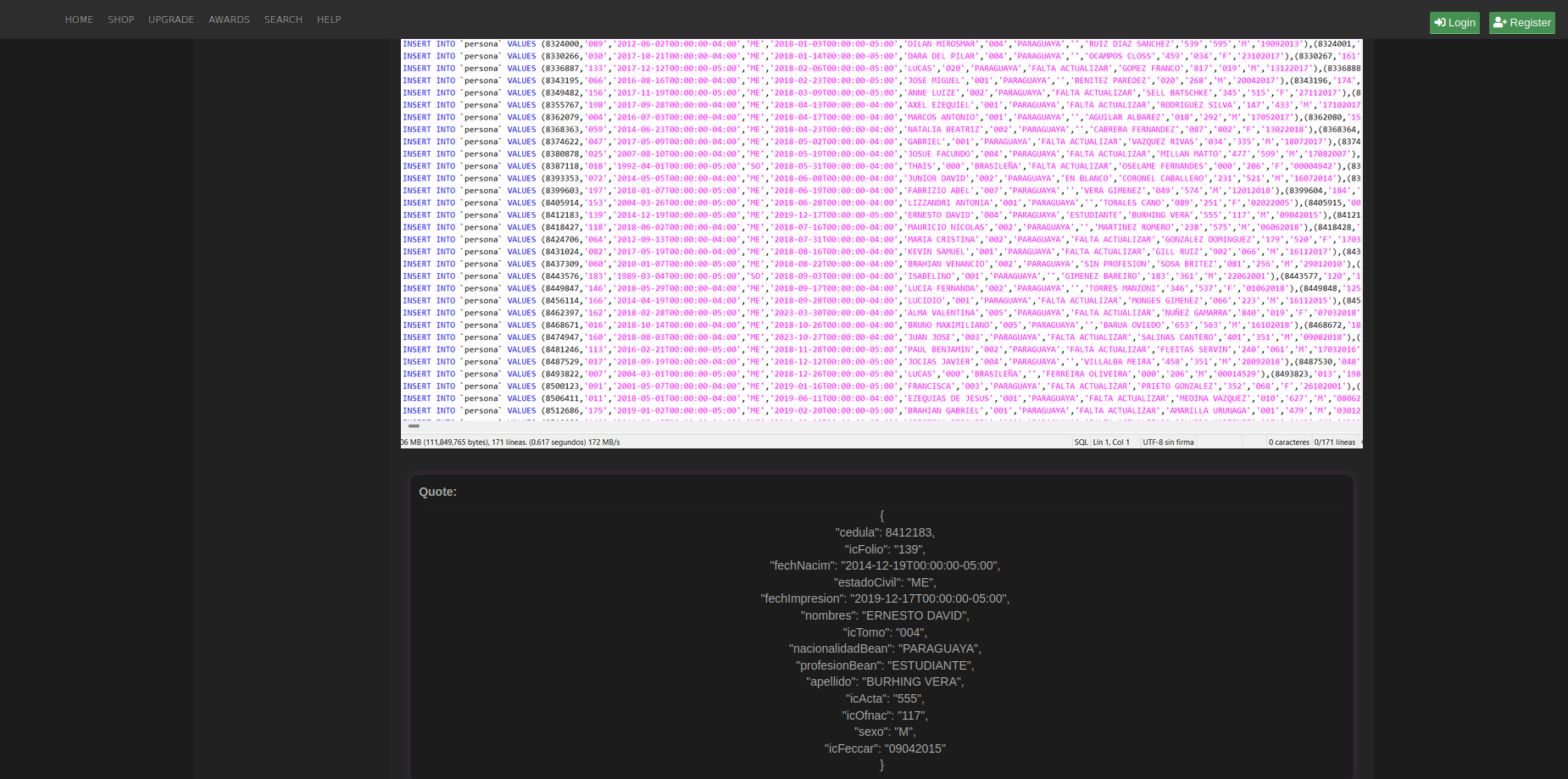Click the quoted 'profesionBean' line

point(885,665)
